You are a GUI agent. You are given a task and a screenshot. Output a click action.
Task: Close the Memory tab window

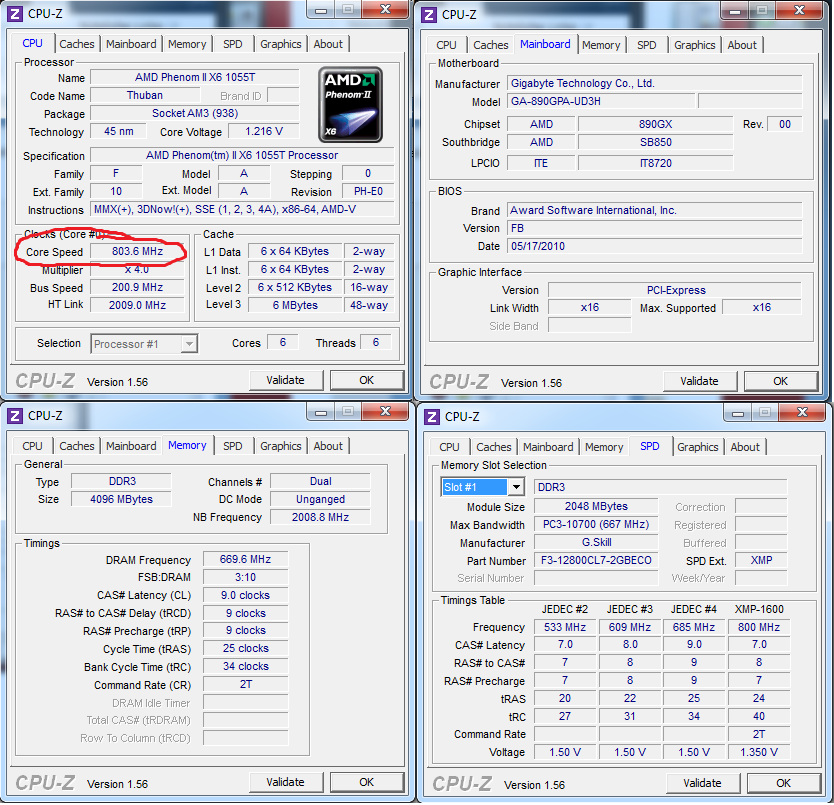tap(385, 411)
